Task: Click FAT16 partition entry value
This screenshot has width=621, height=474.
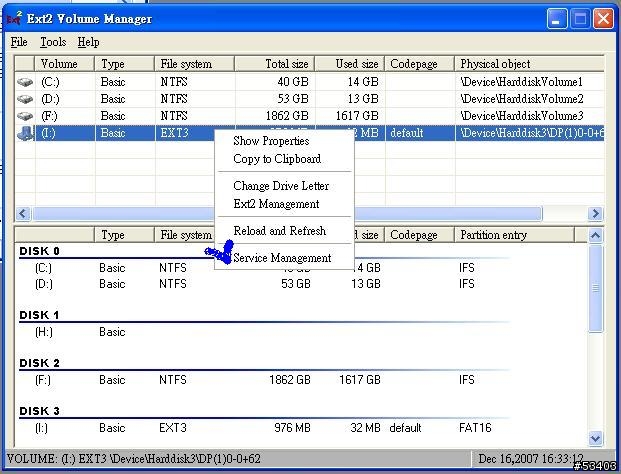Action: (475, 428)
